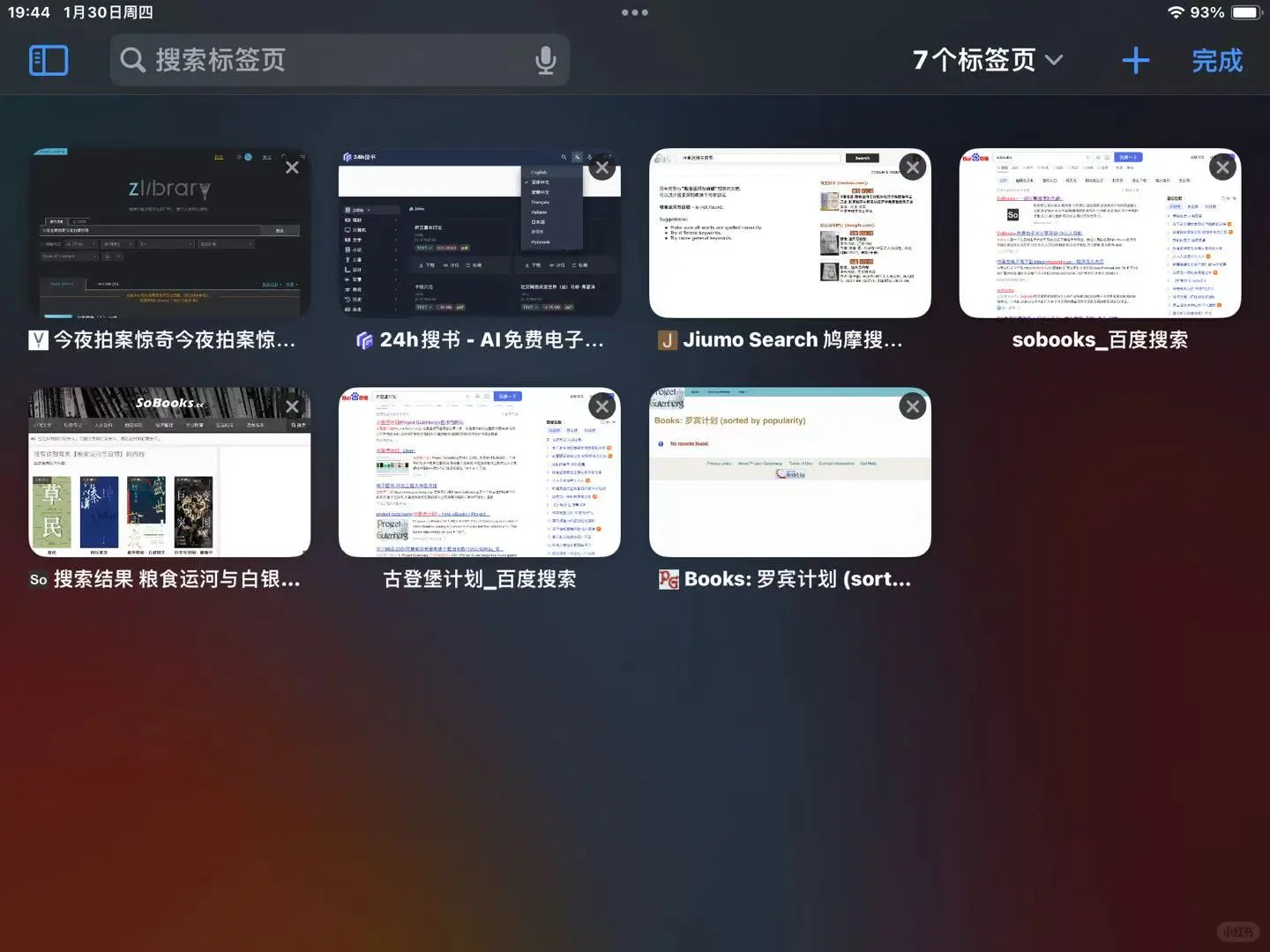The width and height of the screenshot is (1270, 952).
Task: Tap the Jiumo J favicon icon
Action: (668, 340)
